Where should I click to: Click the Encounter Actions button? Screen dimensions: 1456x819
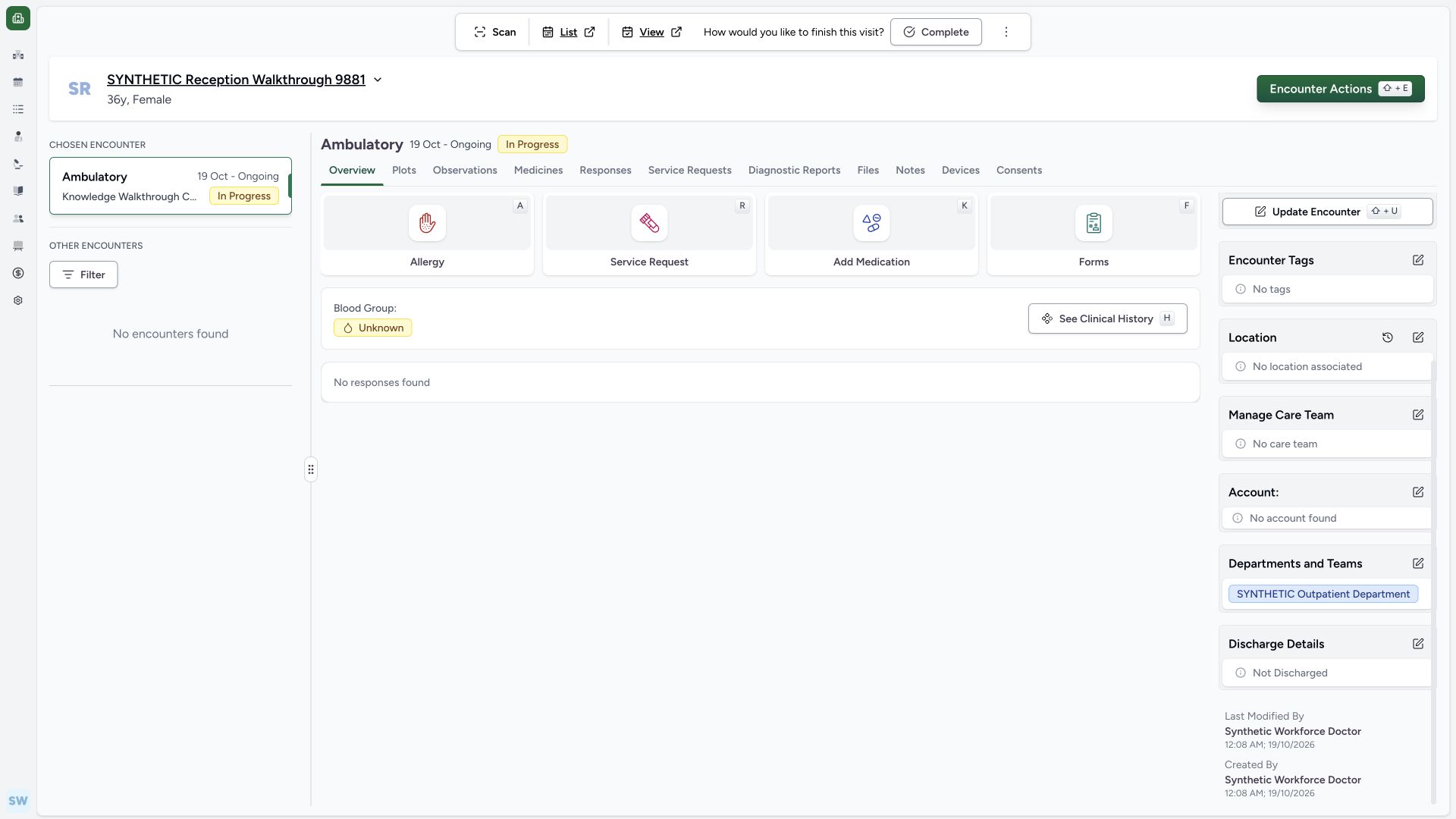click(1340, 89)
